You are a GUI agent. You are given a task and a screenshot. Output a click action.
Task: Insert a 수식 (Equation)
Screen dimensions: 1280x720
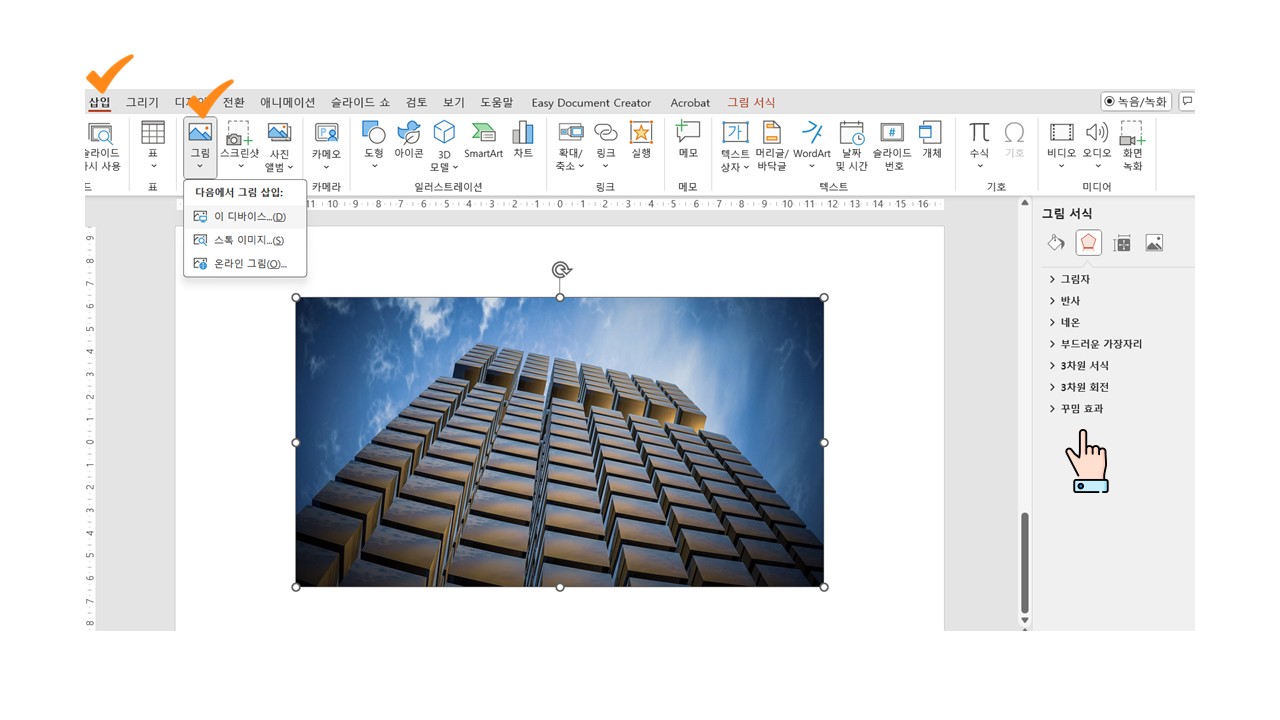(979, 147)
